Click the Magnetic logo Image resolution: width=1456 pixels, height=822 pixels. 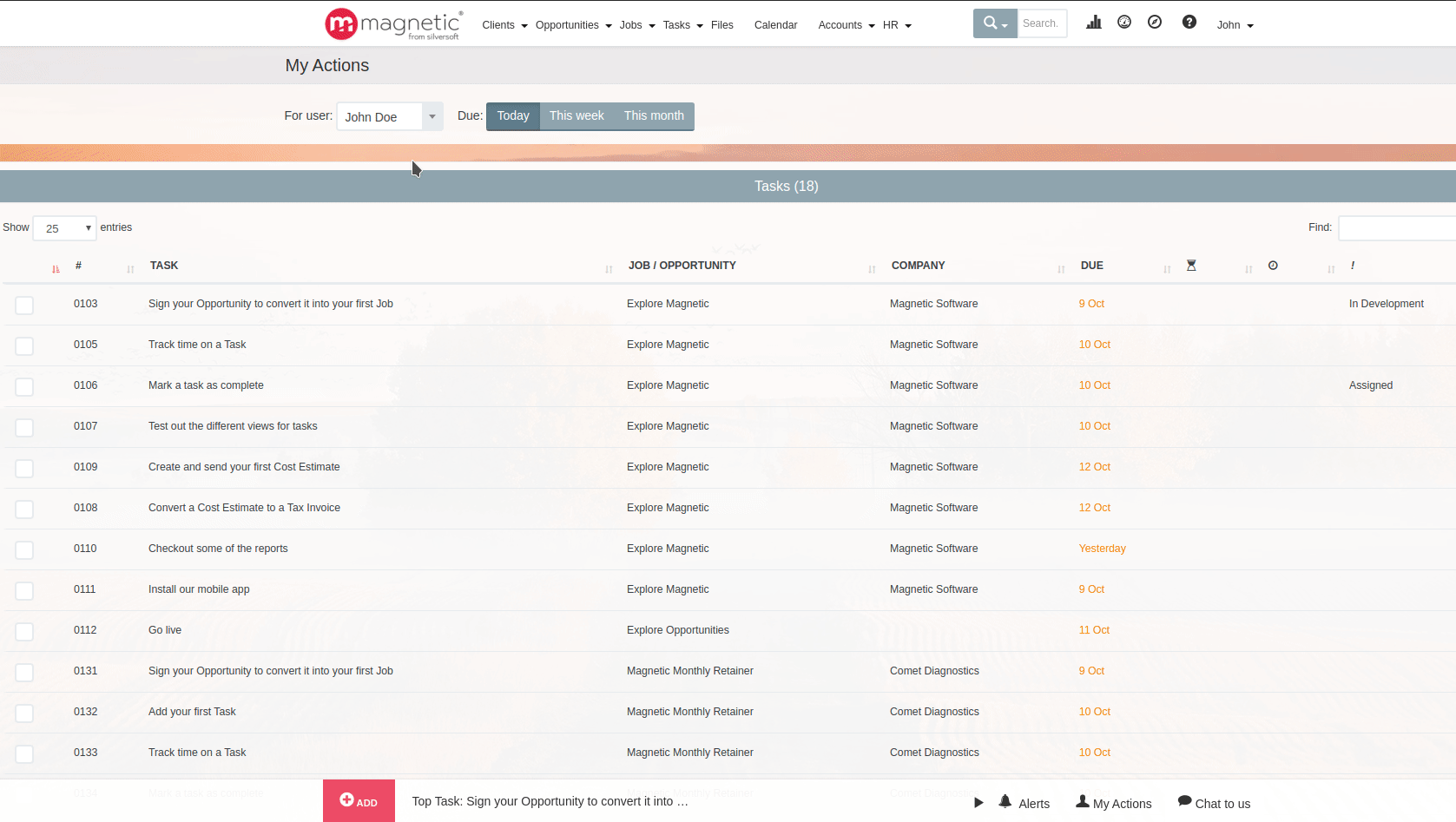point(393,24)
